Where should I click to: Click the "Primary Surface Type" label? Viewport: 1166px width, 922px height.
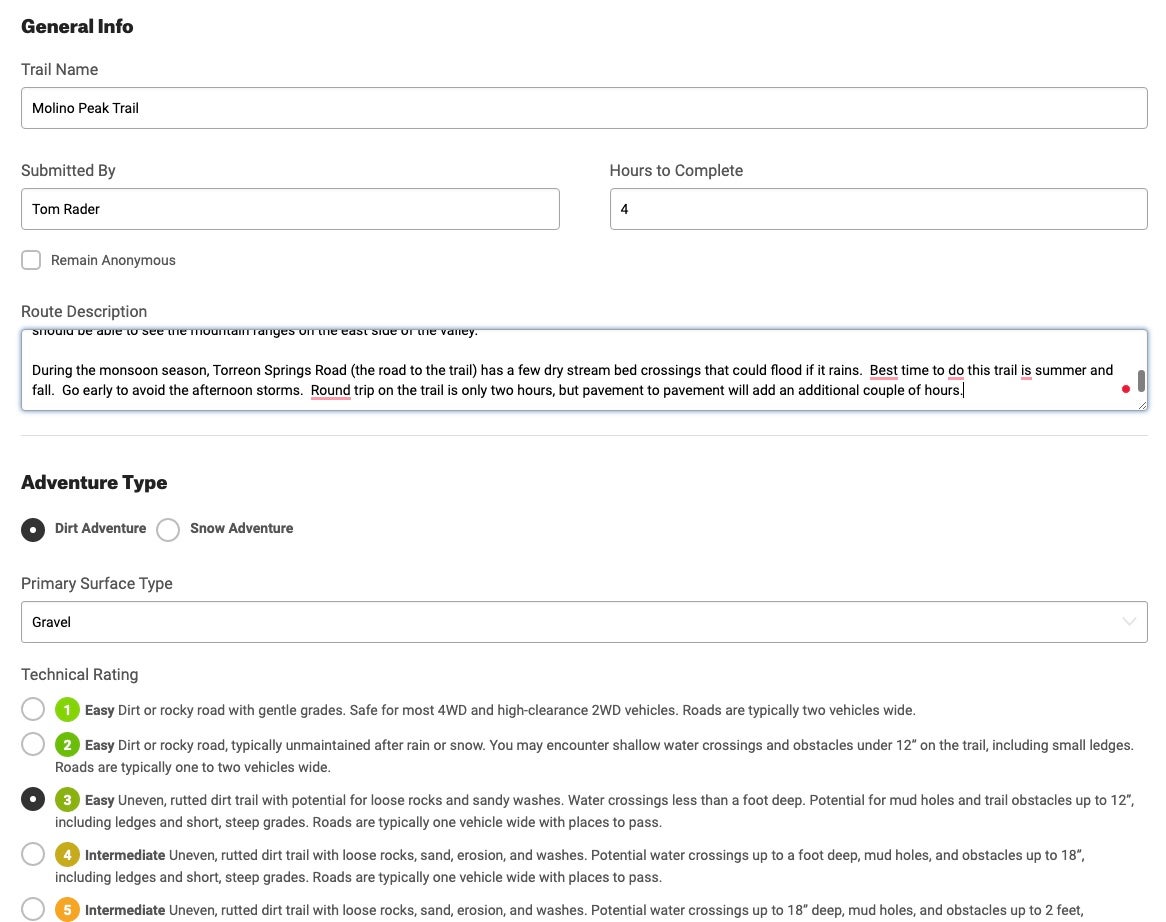pos(97,584)
